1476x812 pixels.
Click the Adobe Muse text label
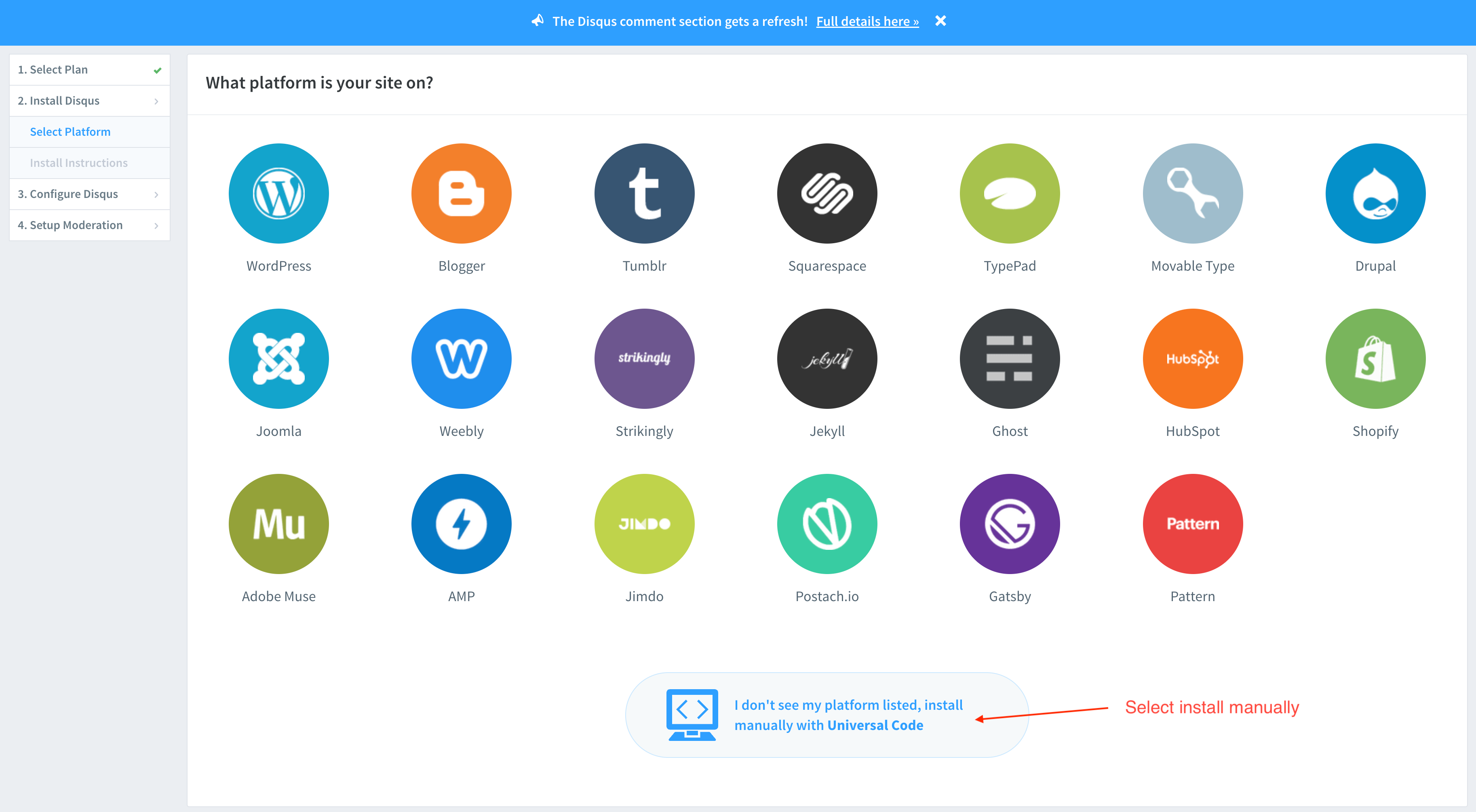[278, 596]
